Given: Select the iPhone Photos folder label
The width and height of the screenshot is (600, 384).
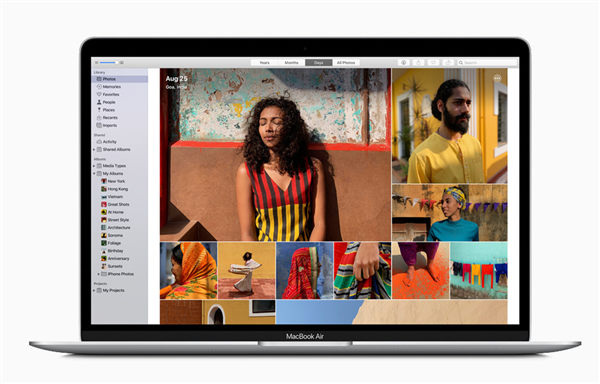Looking at the screenshot, I should pos(121,274).
